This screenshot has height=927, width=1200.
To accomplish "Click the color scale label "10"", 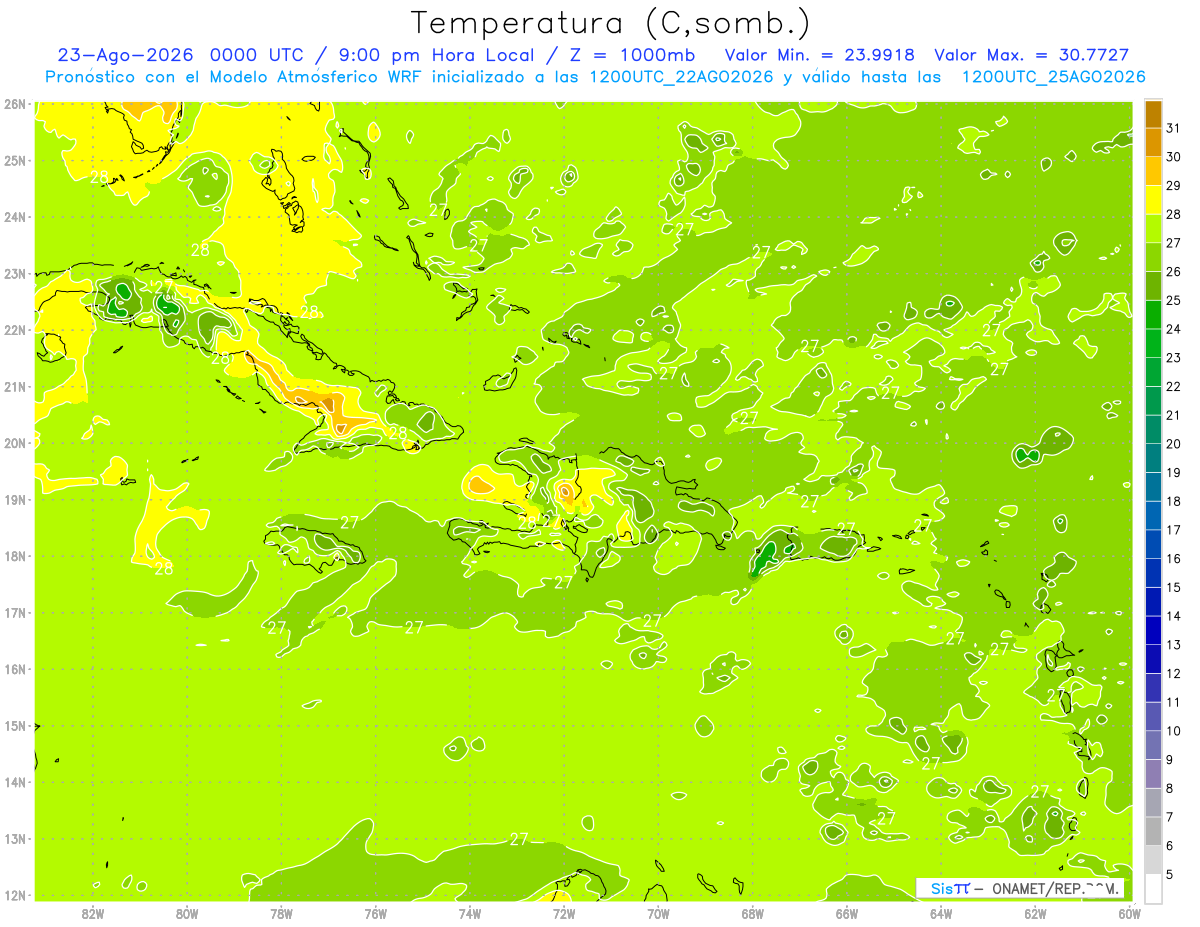I will point(1174,731).
